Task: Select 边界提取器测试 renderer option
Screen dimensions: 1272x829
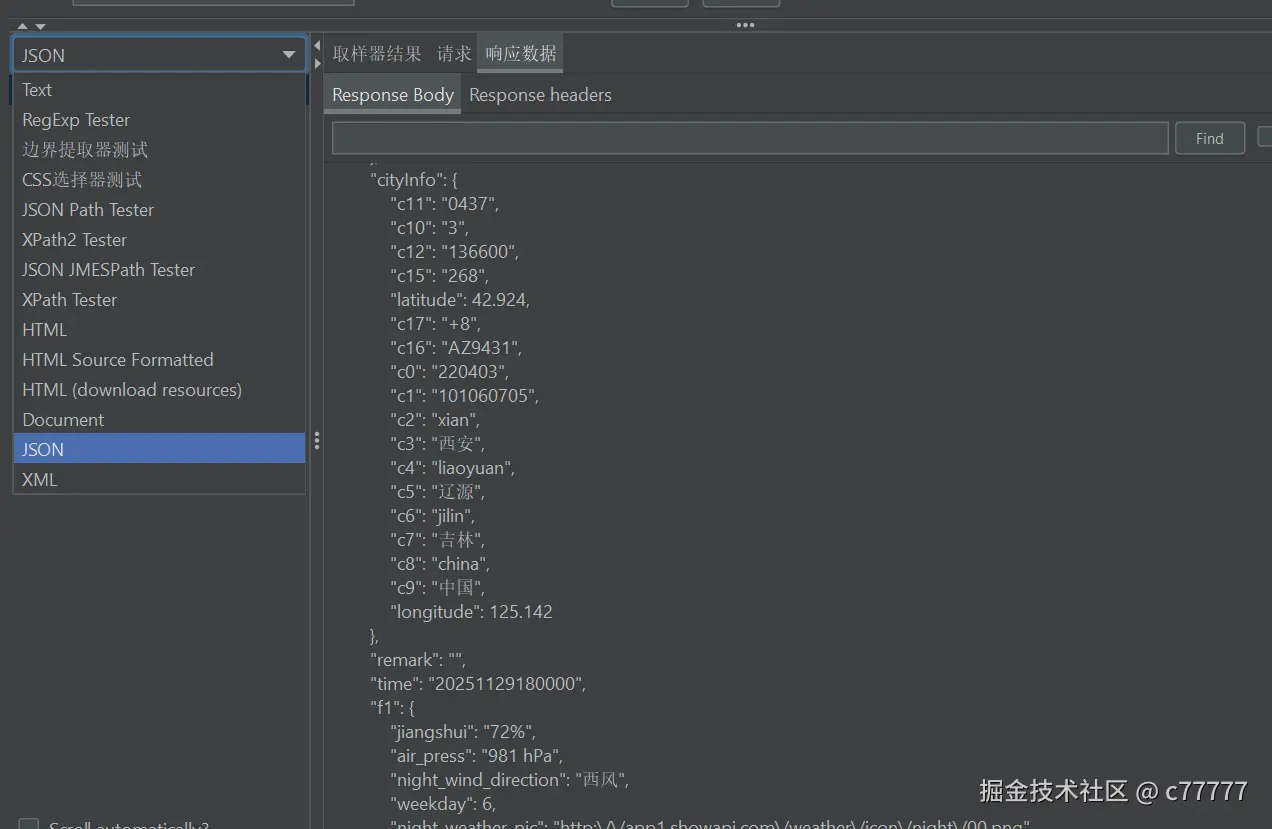Action: point(158,150)
